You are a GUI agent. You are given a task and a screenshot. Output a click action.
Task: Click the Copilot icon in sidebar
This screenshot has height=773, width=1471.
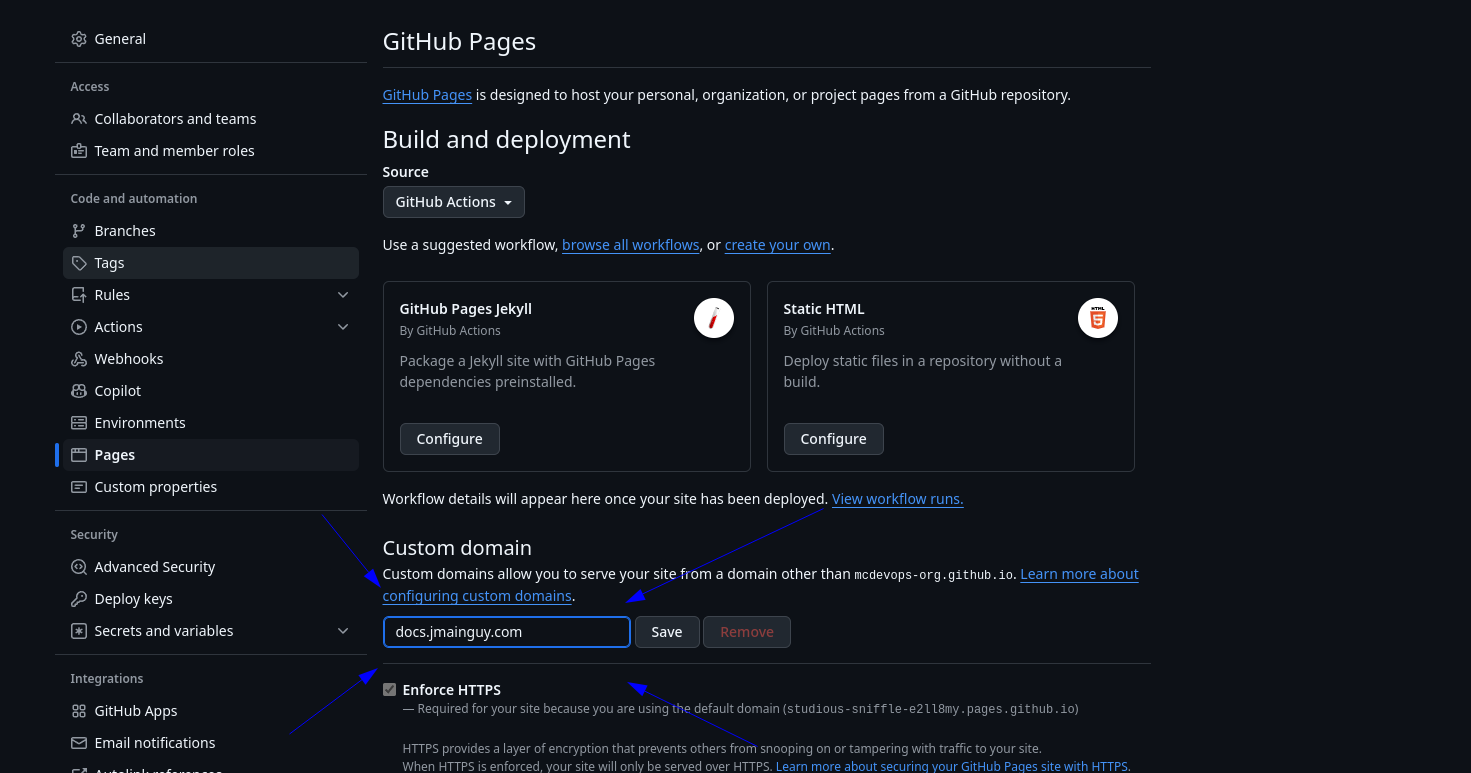click(79, 391)
